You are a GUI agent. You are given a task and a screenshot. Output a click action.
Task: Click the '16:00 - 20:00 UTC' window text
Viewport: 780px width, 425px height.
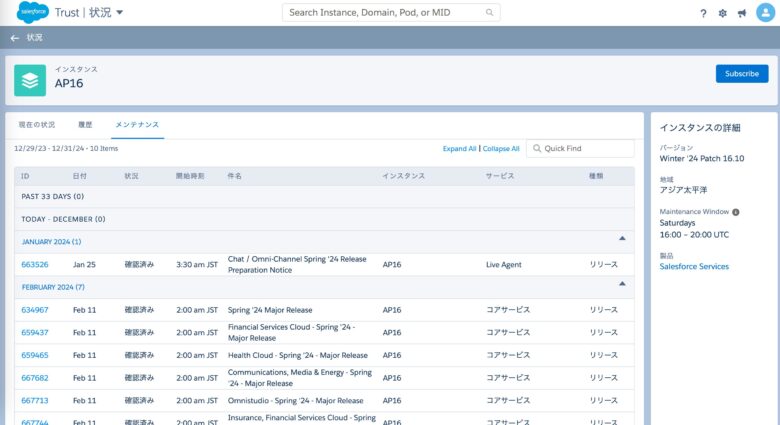pyautogui.click(x=694, y=234)
